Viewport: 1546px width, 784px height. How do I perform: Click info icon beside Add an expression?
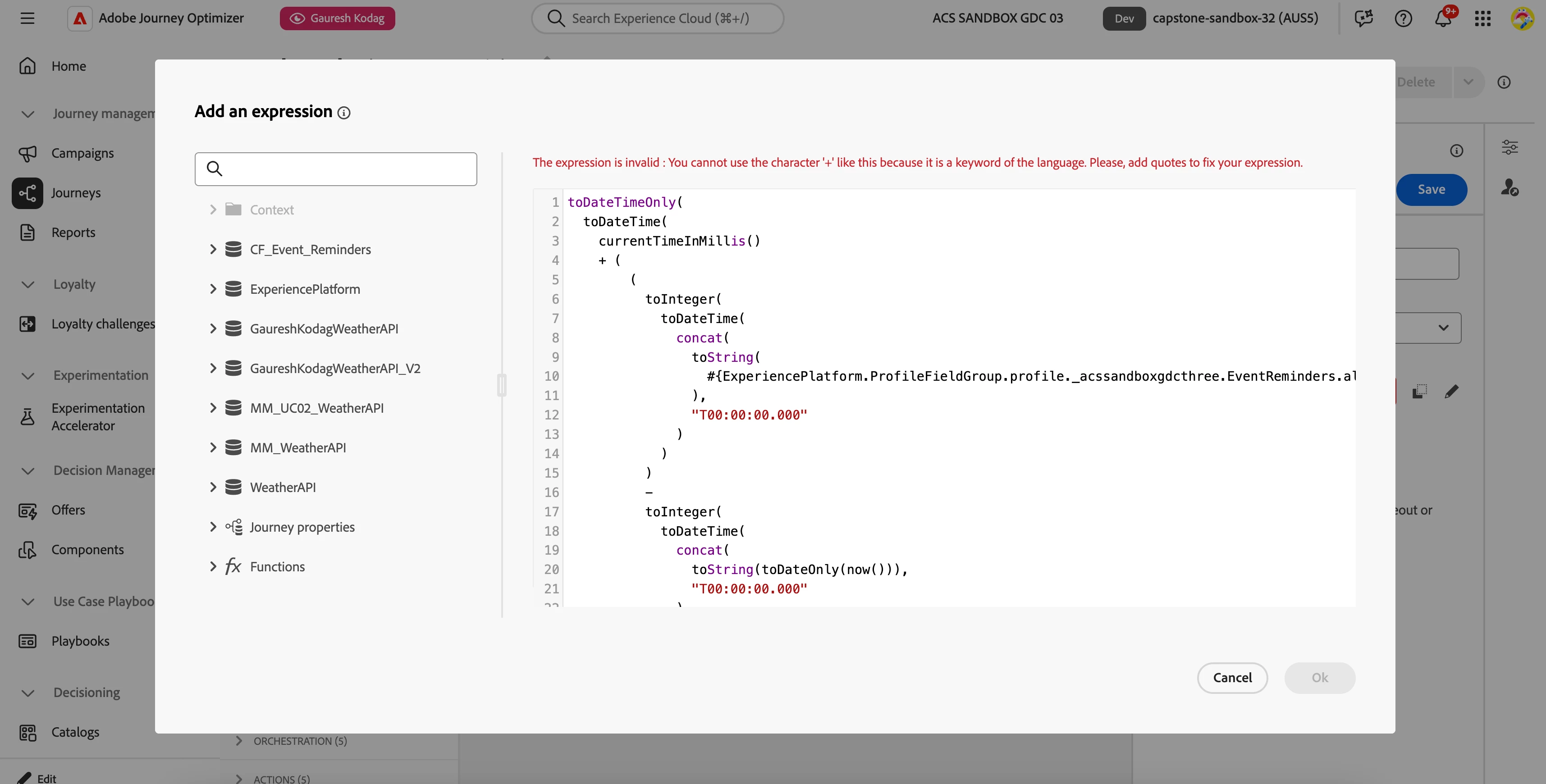click(344, 113)
